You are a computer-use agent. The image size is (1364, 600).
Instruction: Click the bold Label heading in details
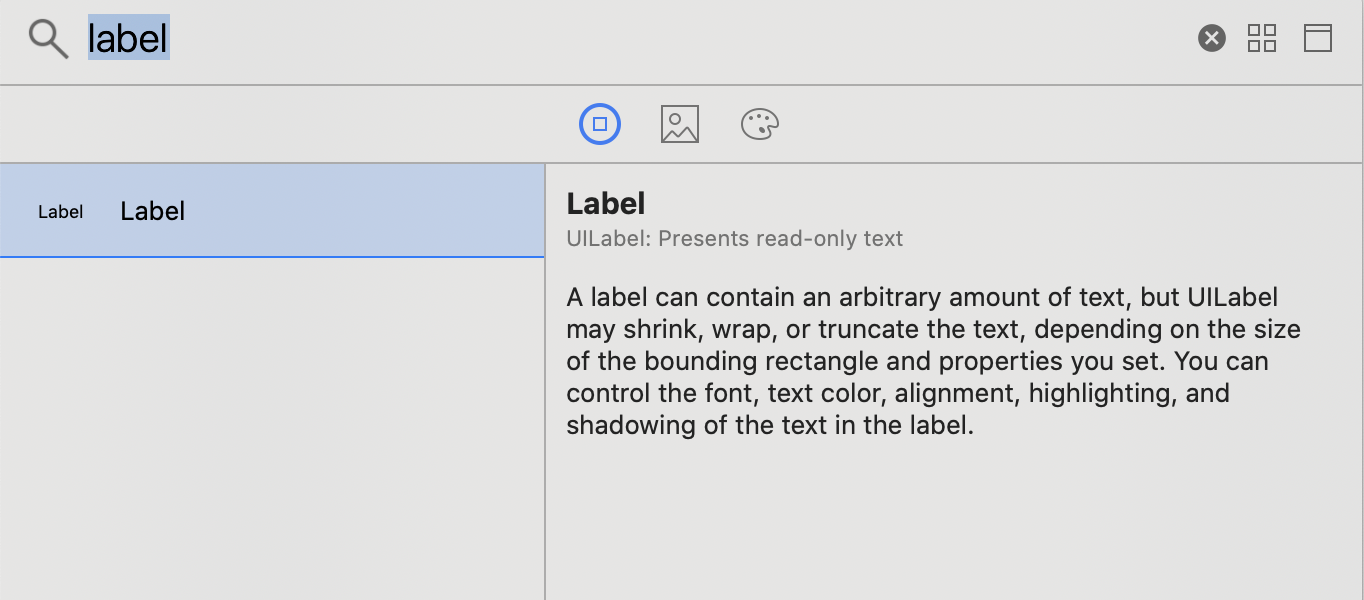click(606, 204)
